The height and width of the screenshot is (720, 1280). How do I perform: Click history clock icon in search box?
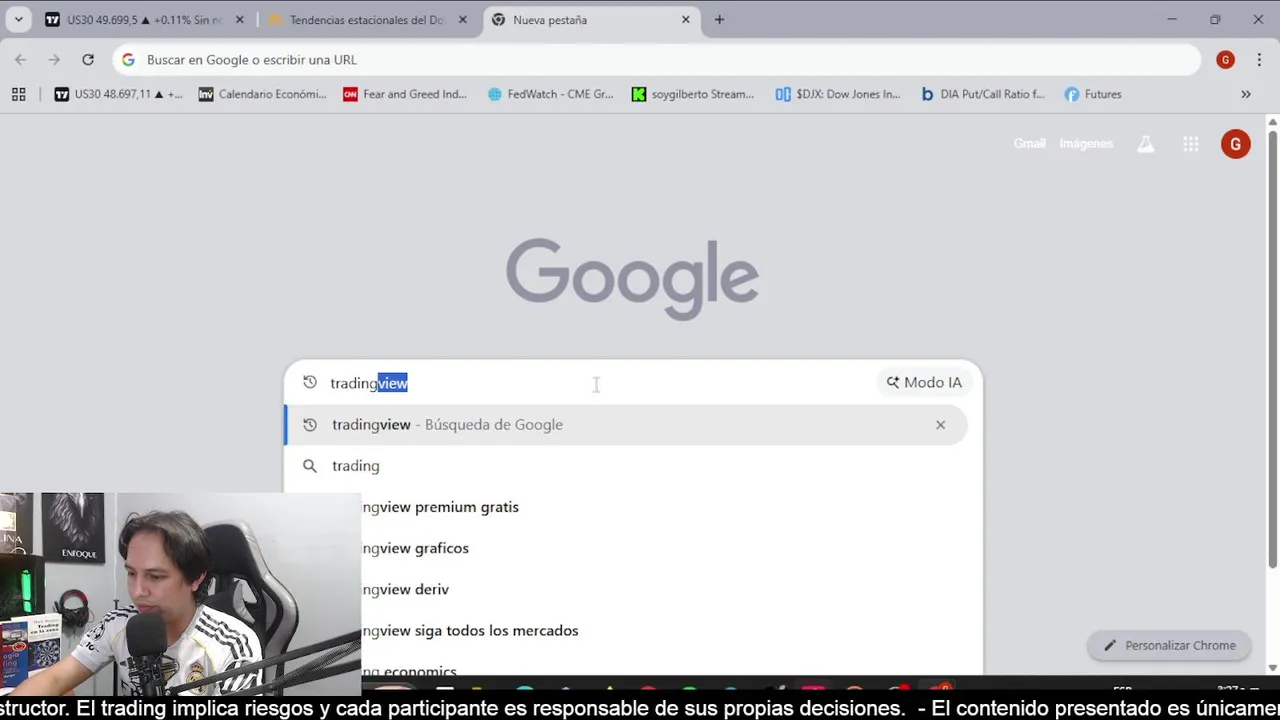pyautogui.click(x=310, y=383)
